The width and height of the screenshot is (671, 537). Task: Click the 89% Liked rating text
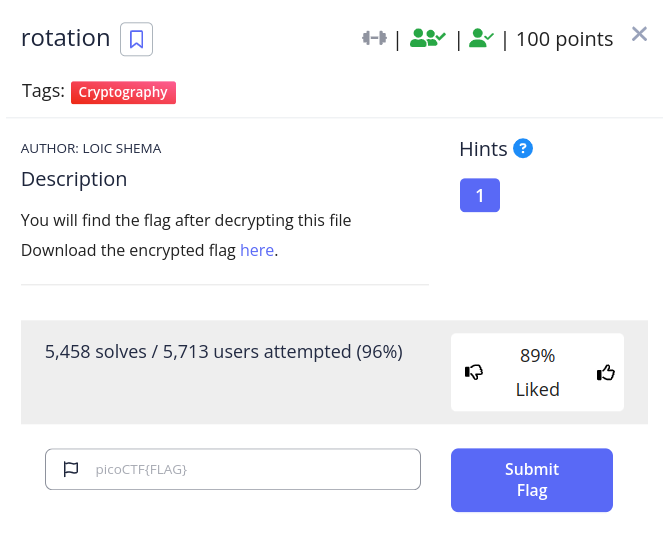tap(537, 372)
